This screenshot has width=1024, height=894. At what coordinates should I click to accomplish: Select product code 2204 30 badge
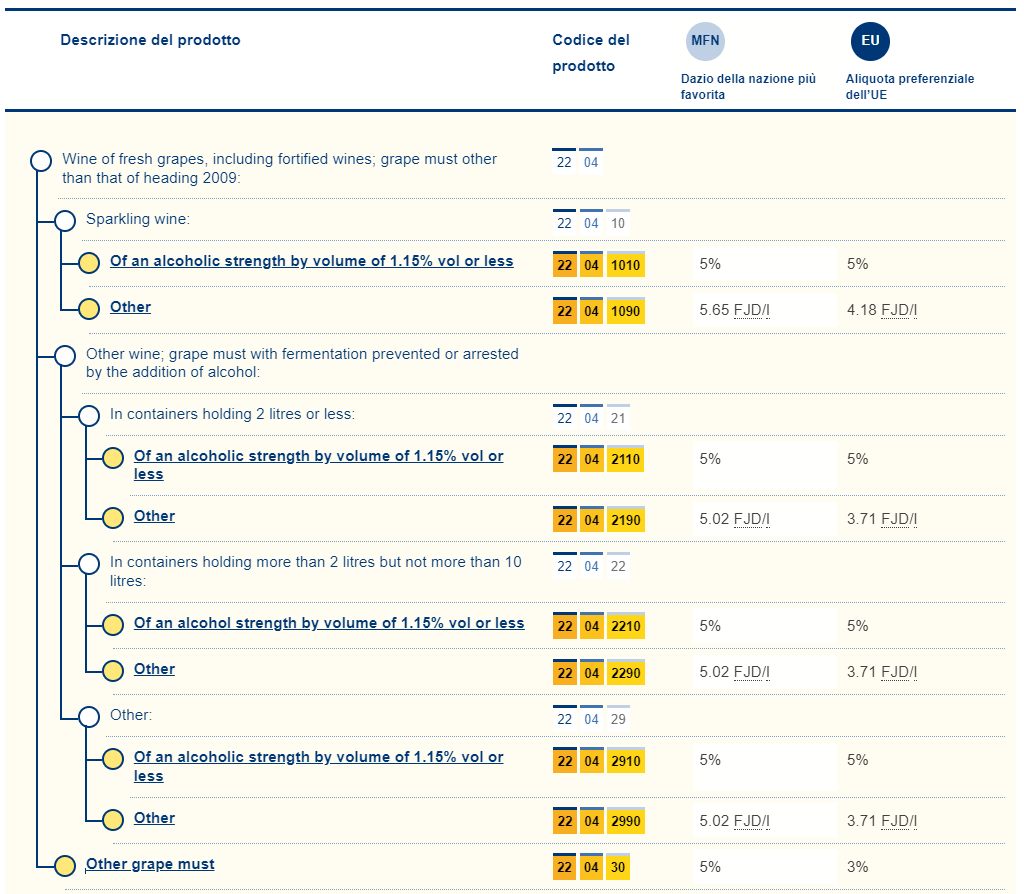pos(591,867)
